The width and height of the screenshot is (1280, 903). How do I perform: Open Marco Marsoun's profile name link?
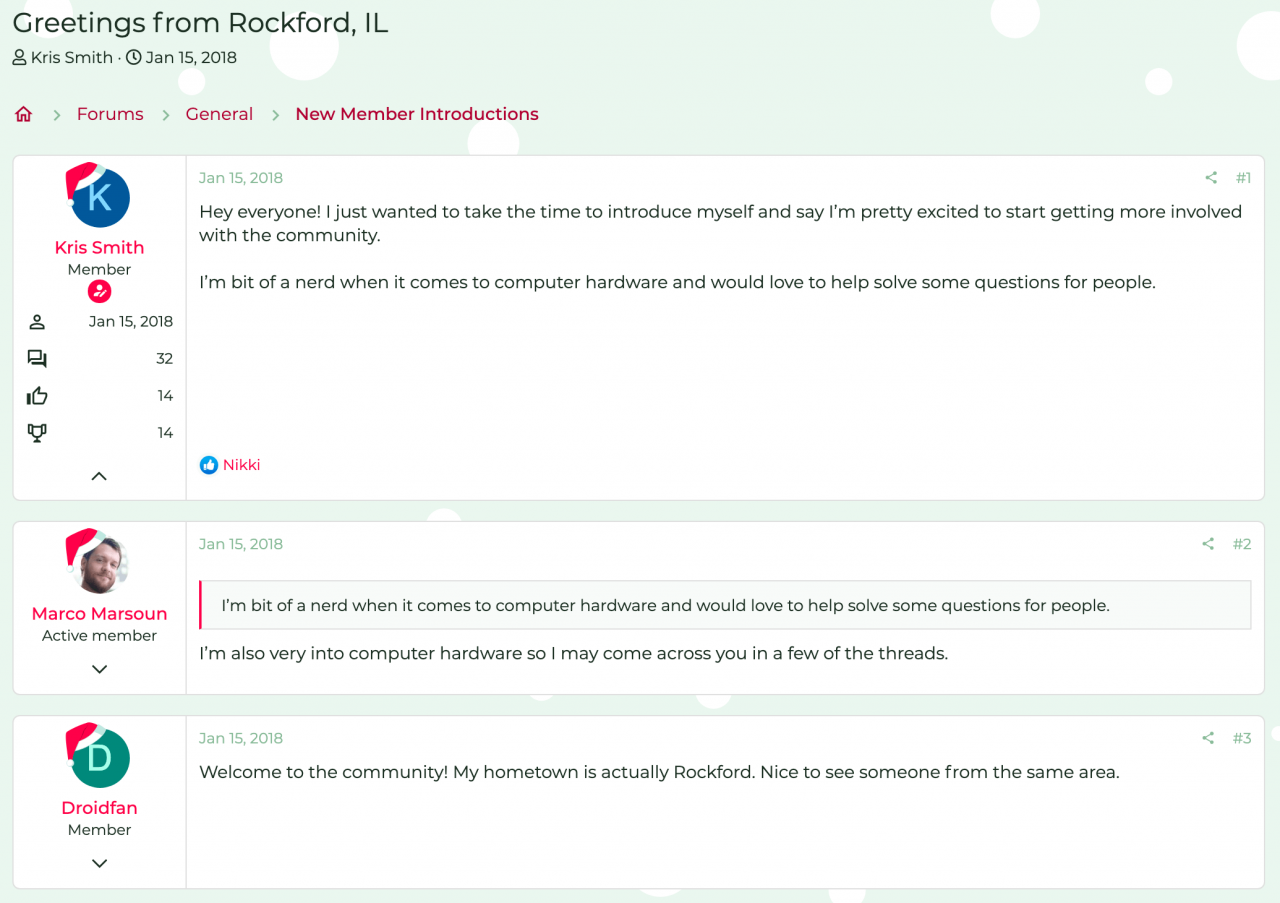(99, 614)
